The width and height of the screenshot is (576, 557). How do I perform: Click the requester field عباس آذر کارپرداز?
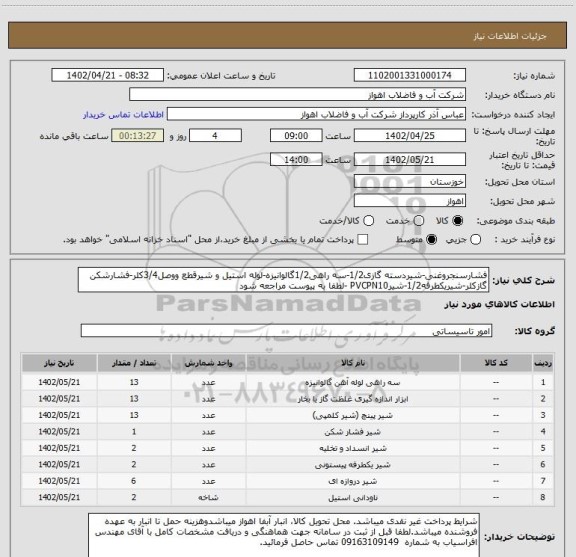coord(316,114)
